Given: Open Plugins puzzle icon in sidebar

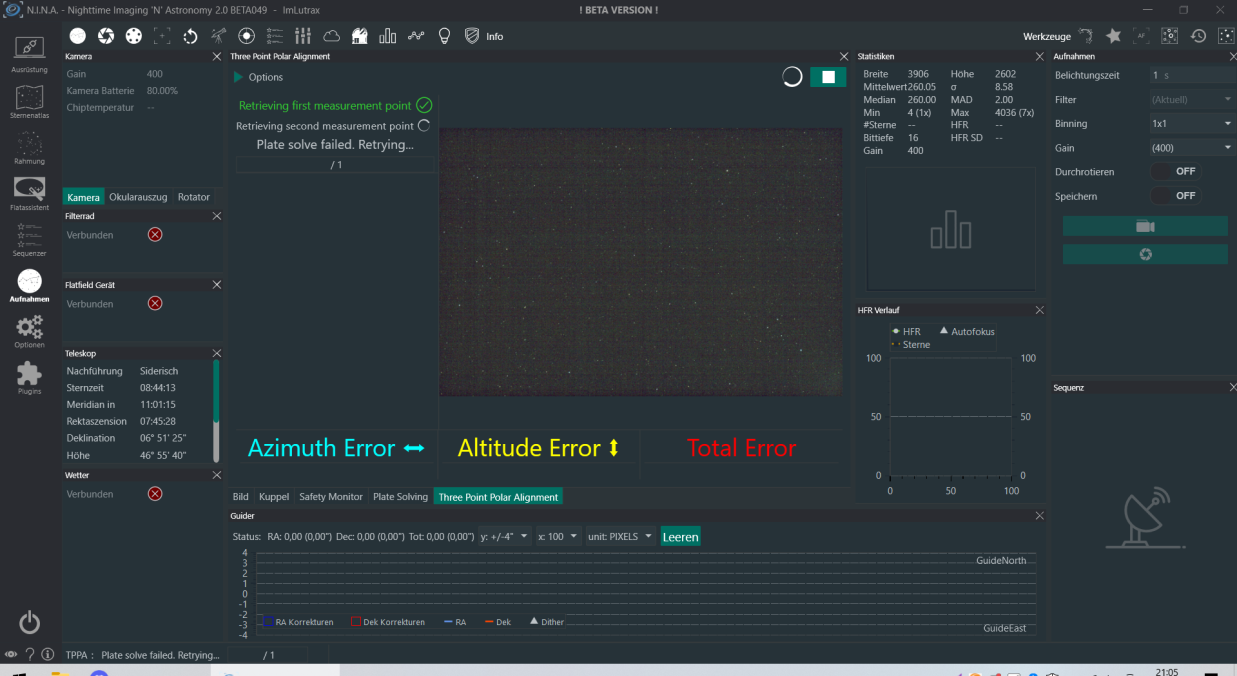Looking at the screenshot, I should coord(29,379).
